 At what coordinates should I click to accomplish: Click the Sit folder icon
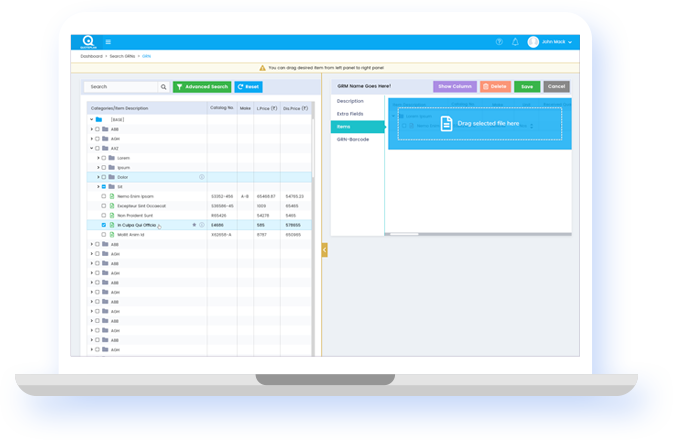click(112, 187)
